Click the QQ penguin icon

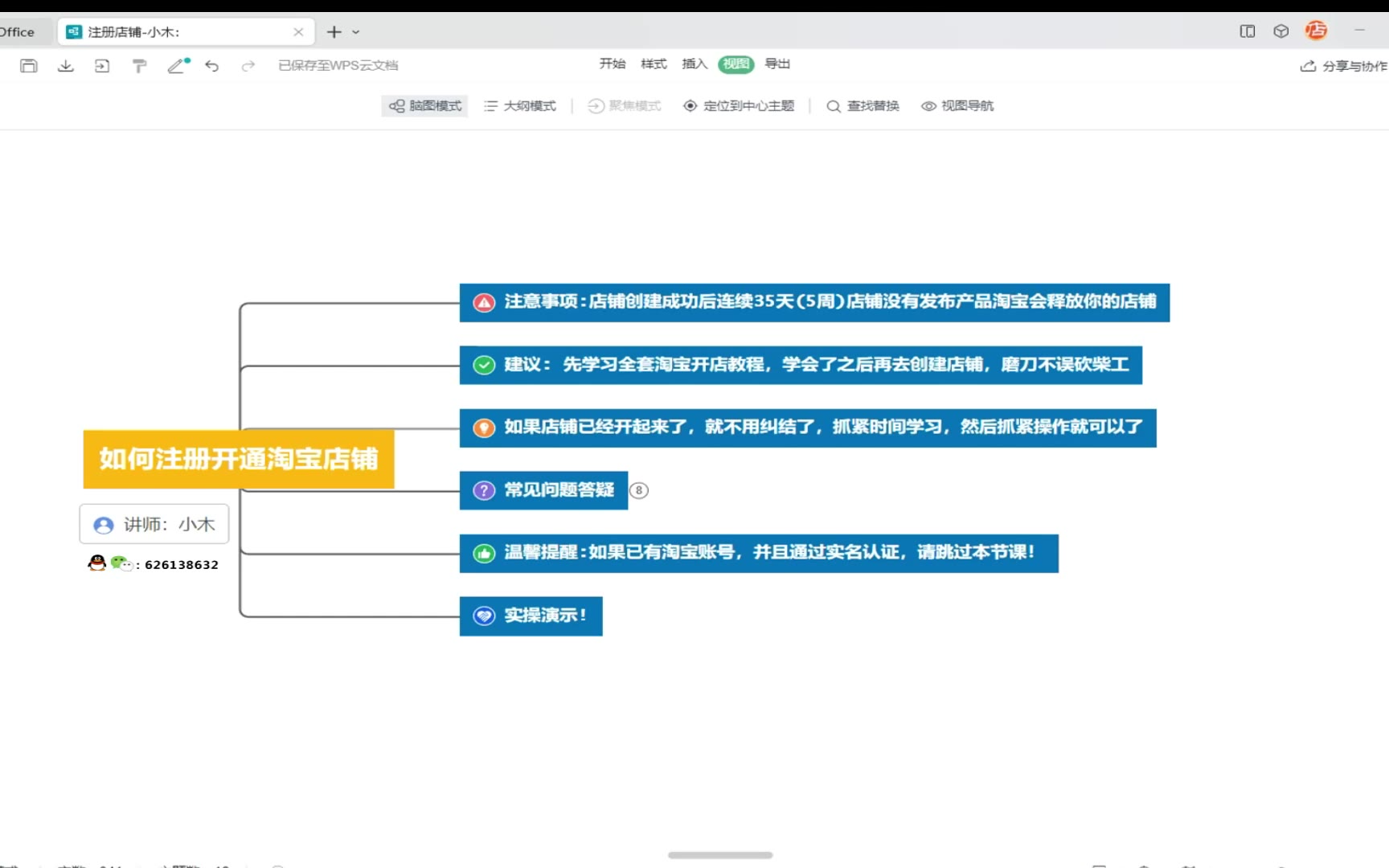[x=97, y=563]
